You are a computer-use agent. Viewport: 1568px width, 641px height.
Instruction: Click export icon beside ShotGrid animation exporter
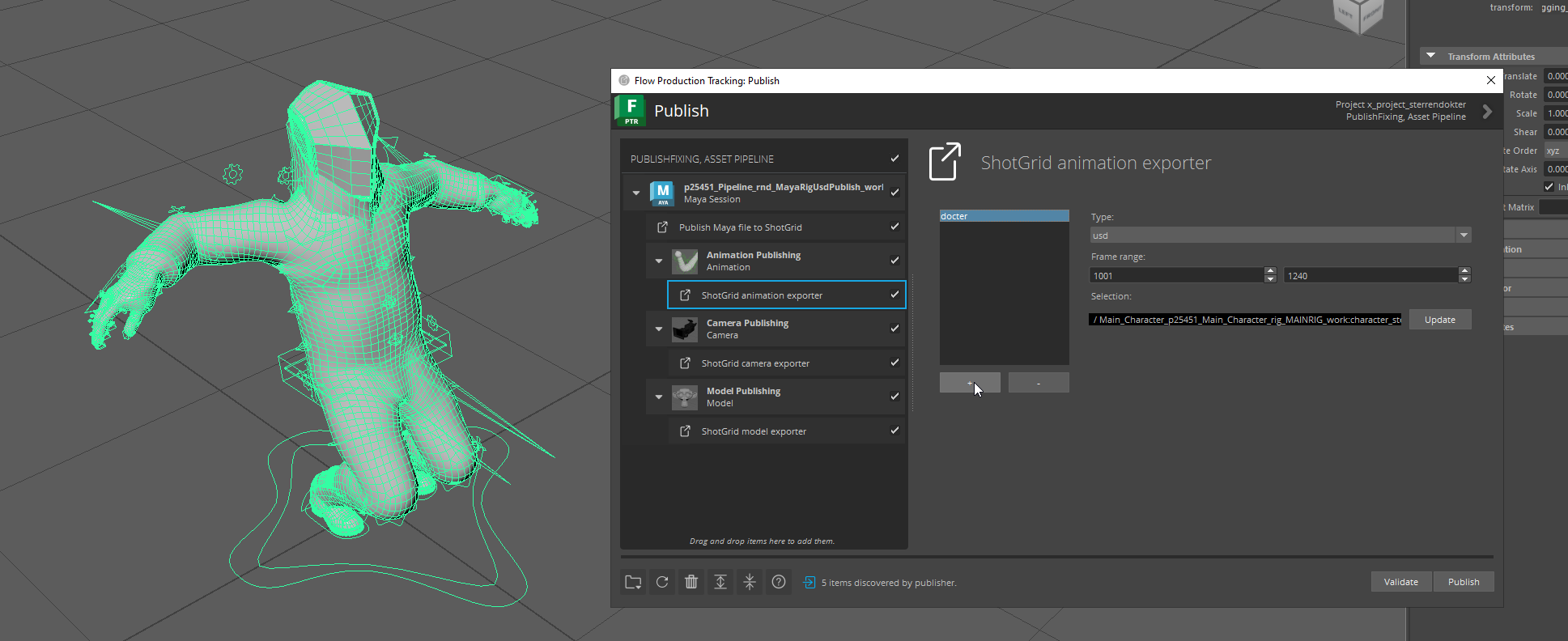tap(685, 295)
